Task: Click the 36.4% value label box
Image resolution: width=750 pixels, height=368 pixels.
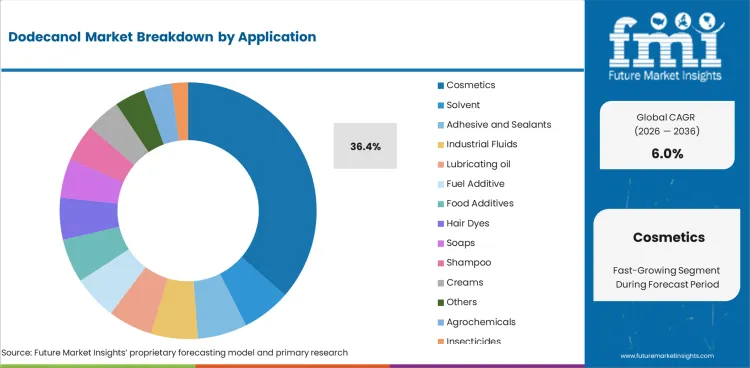Action: click(365, 146)
